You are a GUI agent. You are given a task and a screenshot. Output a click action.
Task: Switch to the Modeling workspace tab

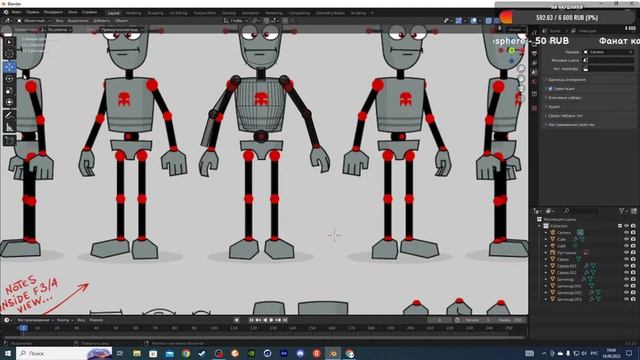coord(133,13)
